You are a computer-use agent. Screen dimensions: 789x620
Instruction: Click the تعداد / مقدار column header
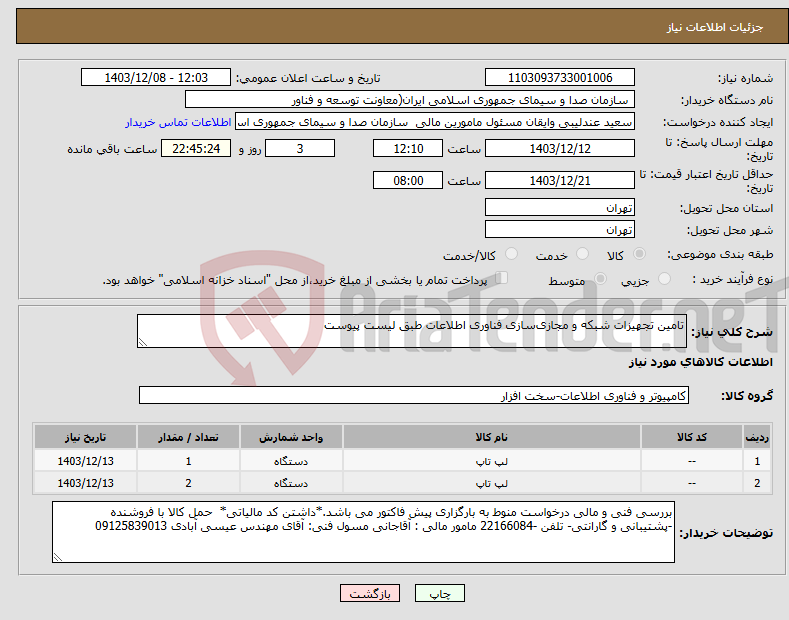(x=188, y=437)
